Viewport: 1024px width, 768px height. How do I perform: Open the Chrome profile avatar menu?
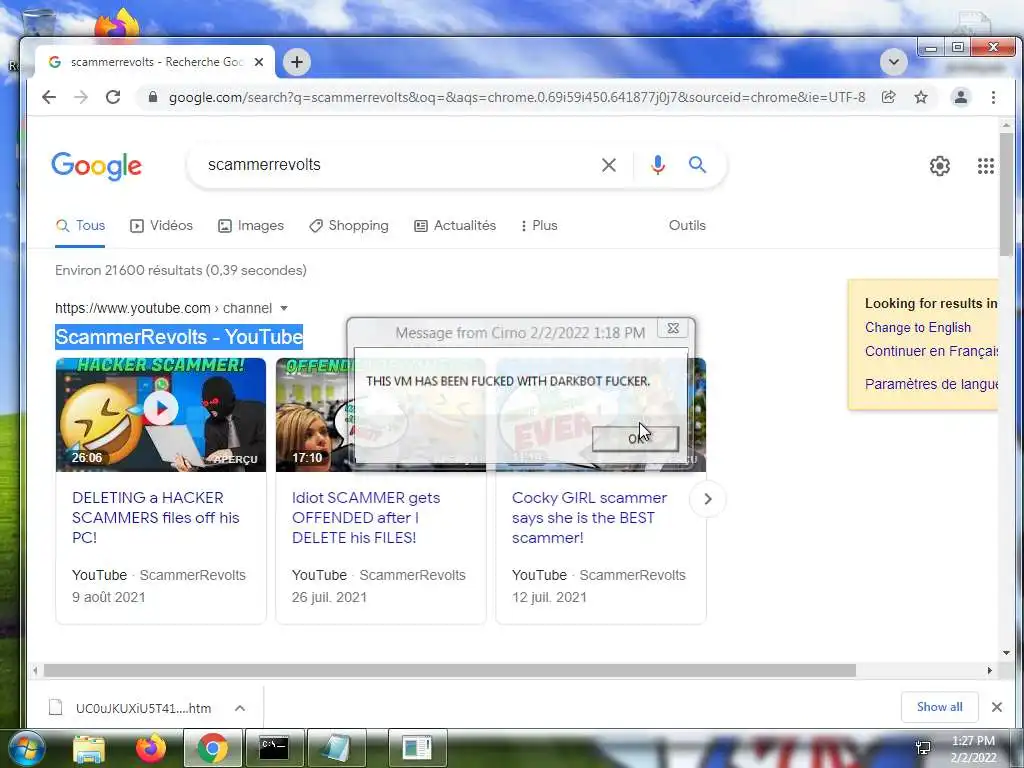point(961,97)
